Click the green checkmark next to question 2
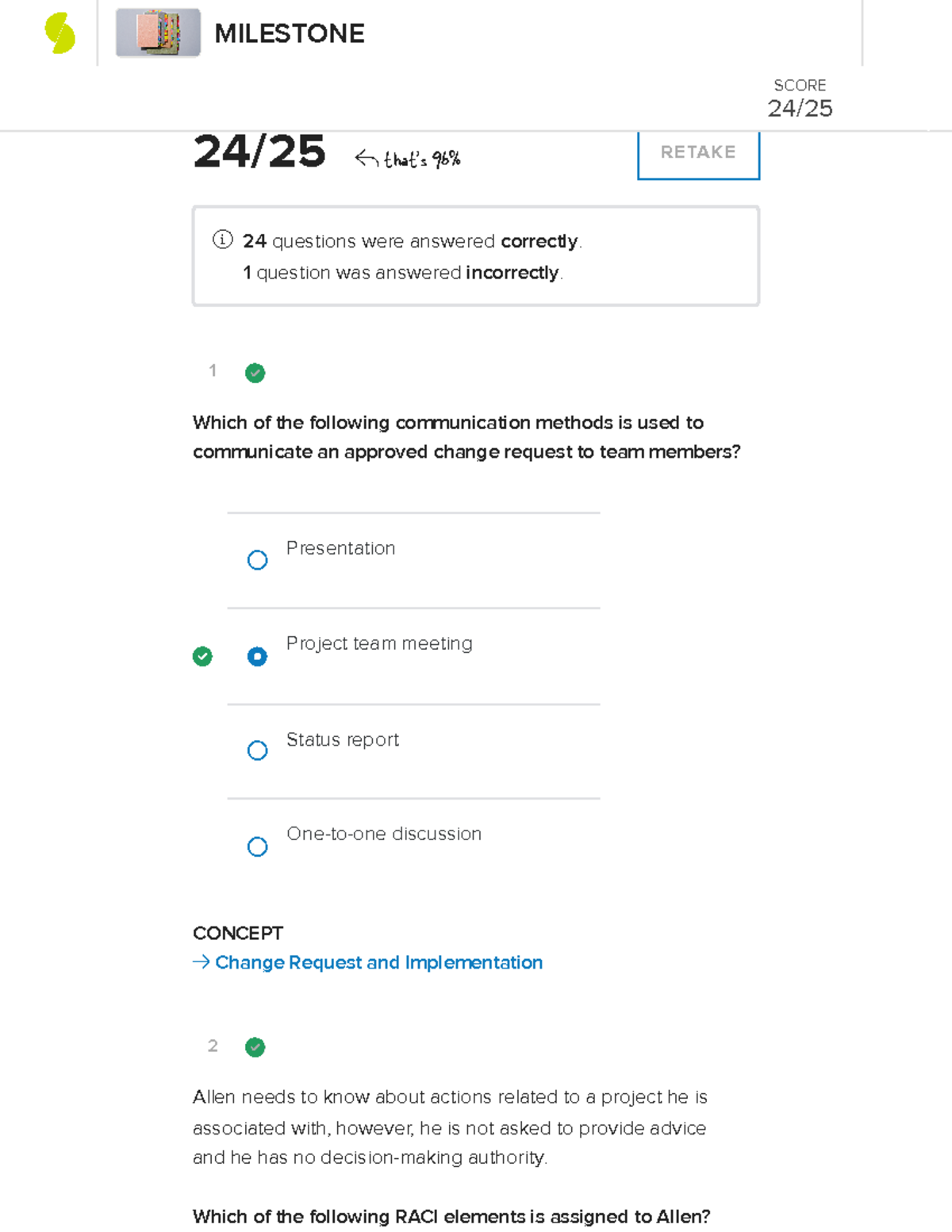 254,1047
